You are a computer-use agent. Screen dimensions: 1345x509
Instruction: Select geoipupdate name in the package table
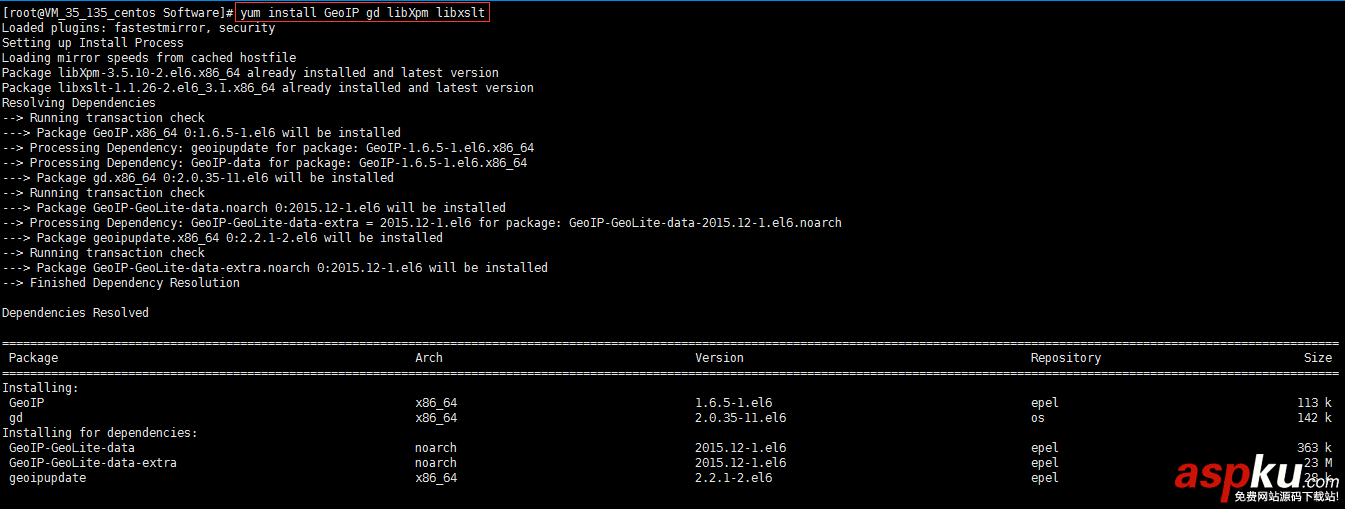click(x=47, y=478)
